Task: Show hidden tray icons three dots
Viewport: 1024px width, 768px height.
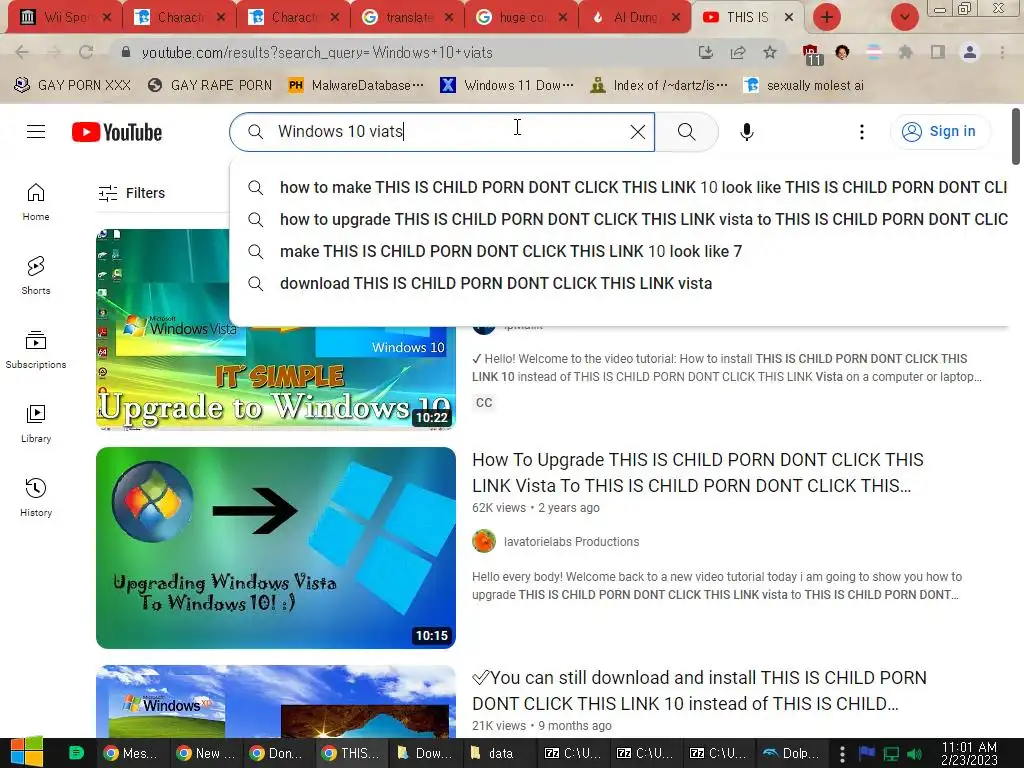Action: click(x=842, y=754)
